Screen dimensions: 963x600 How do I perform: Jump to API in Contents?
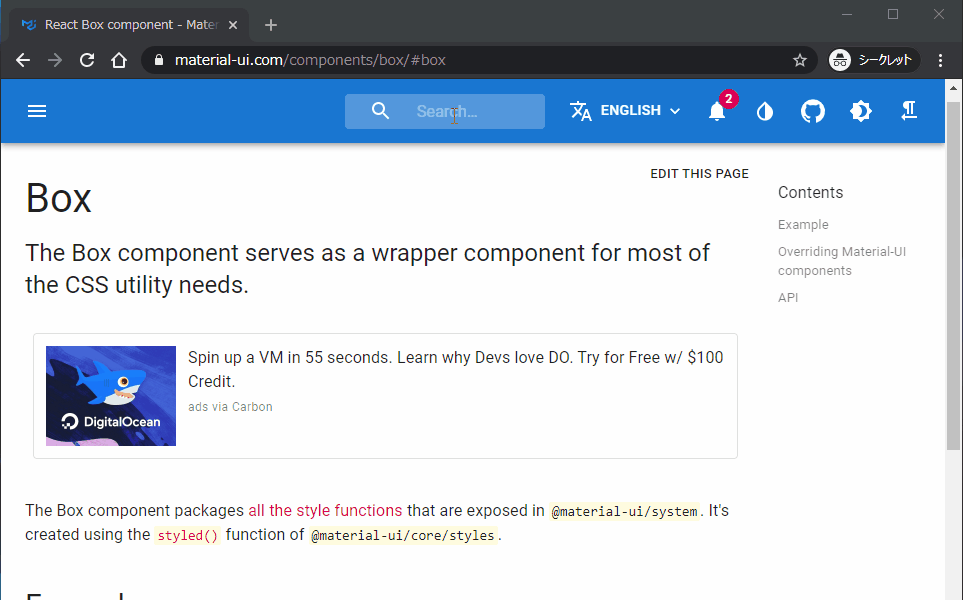tap(788, 298)
